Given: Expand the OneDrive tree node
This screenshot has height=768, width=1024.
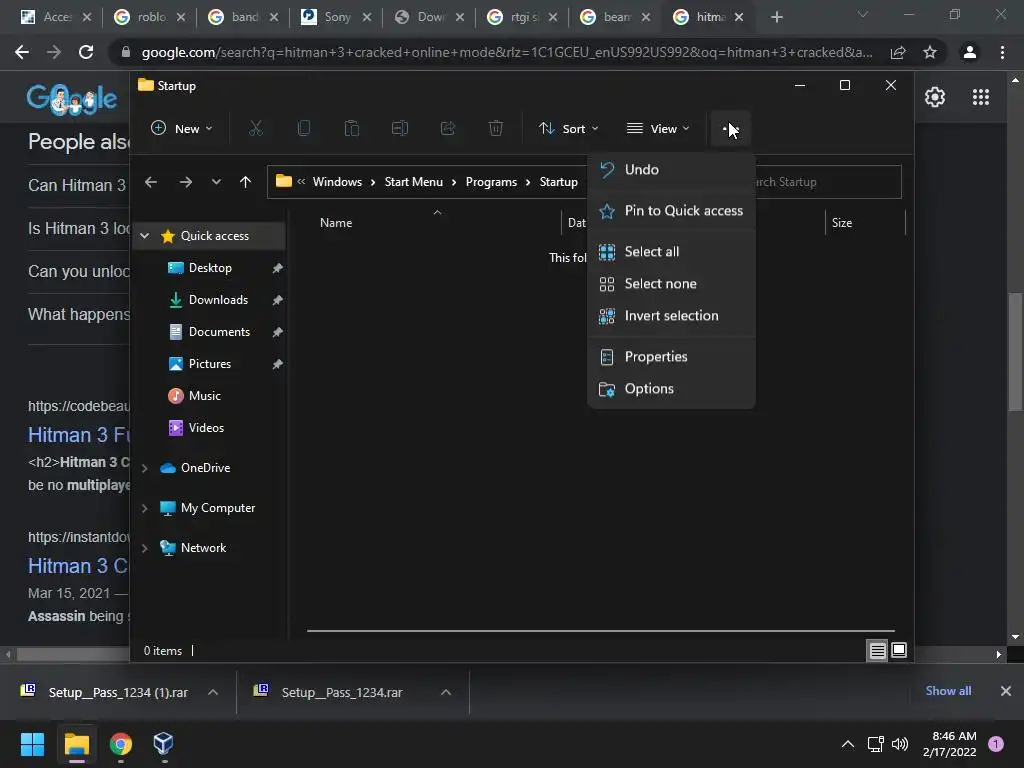Looking at the screenshot, I should [145, 468].
